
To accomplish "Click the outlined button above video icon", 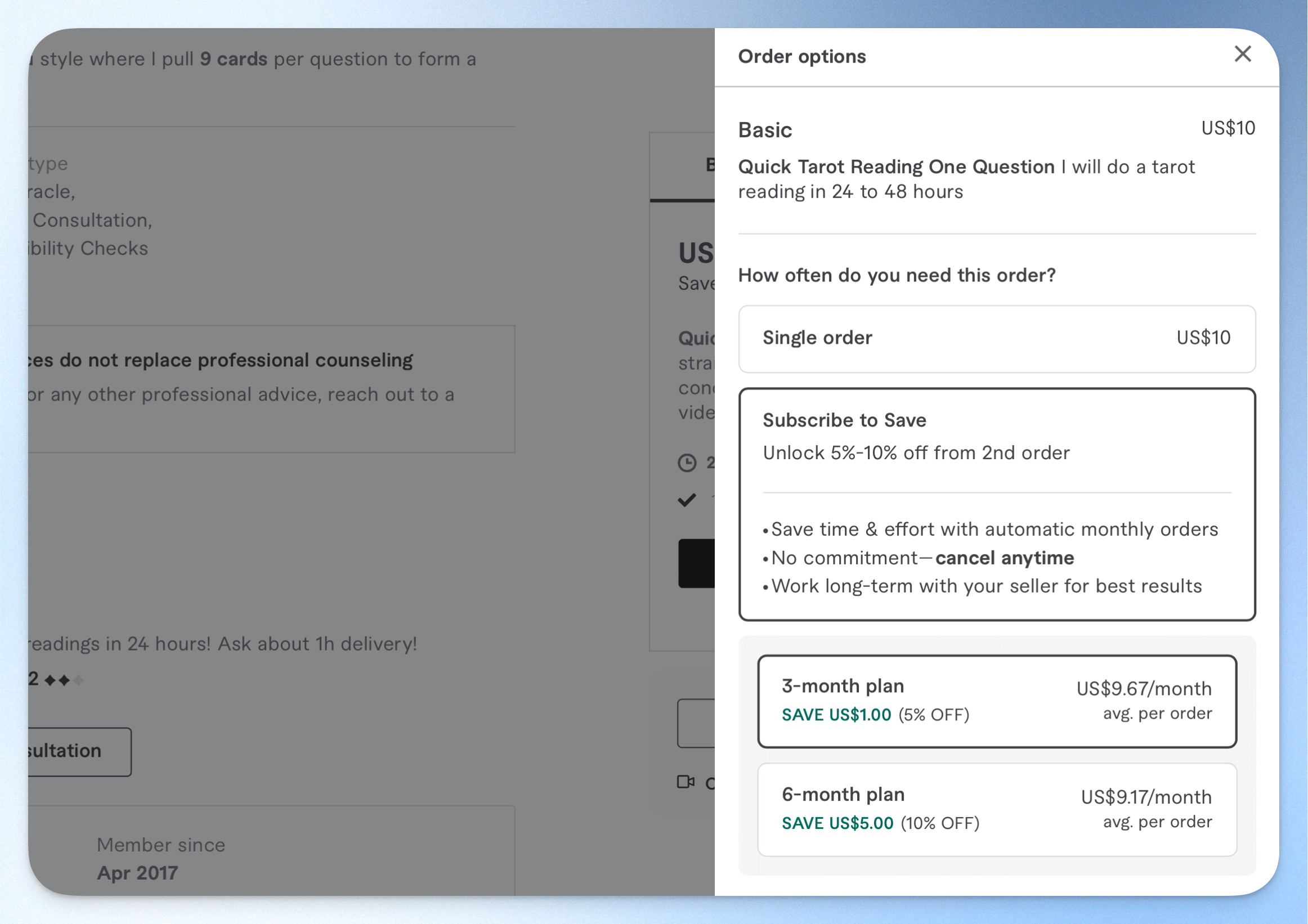I will click(x=696, y=723).
